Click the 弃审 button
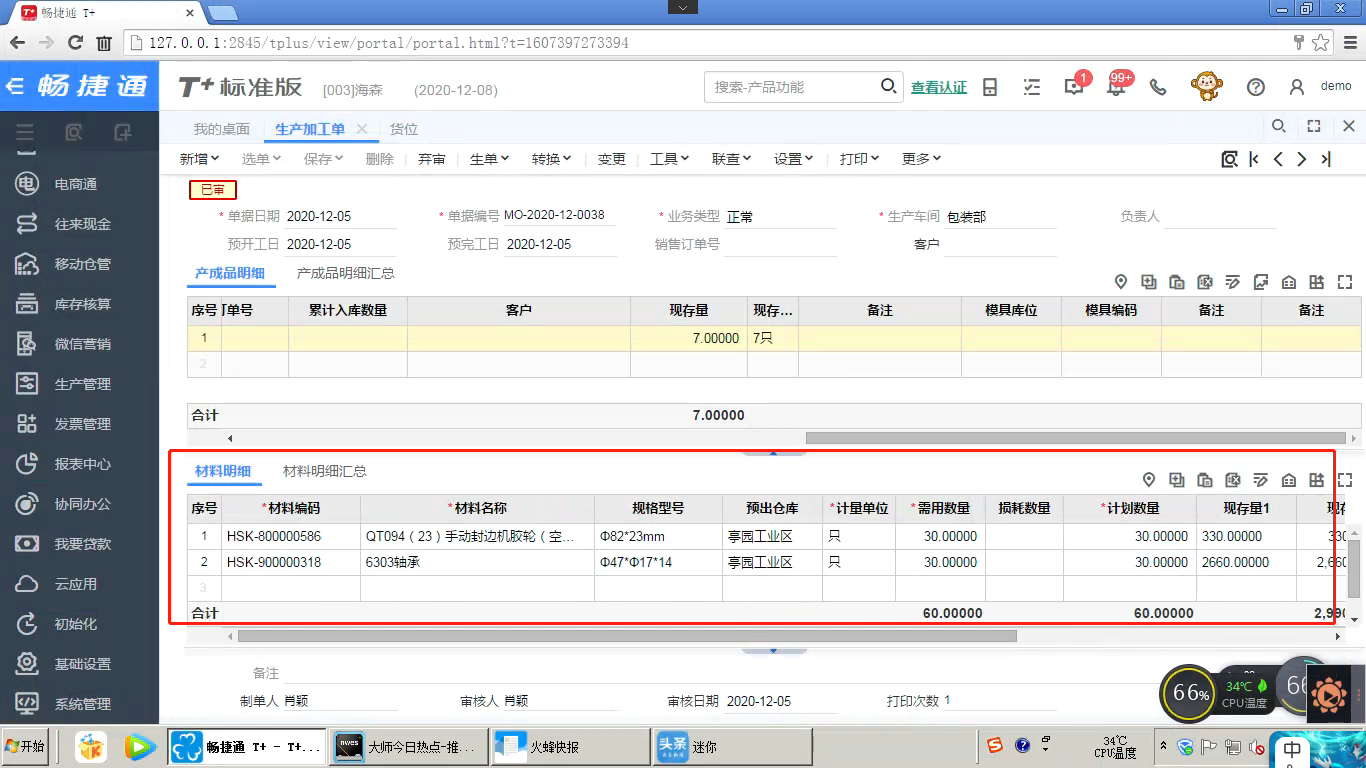The image size is (1366, 768). (432, 159)
